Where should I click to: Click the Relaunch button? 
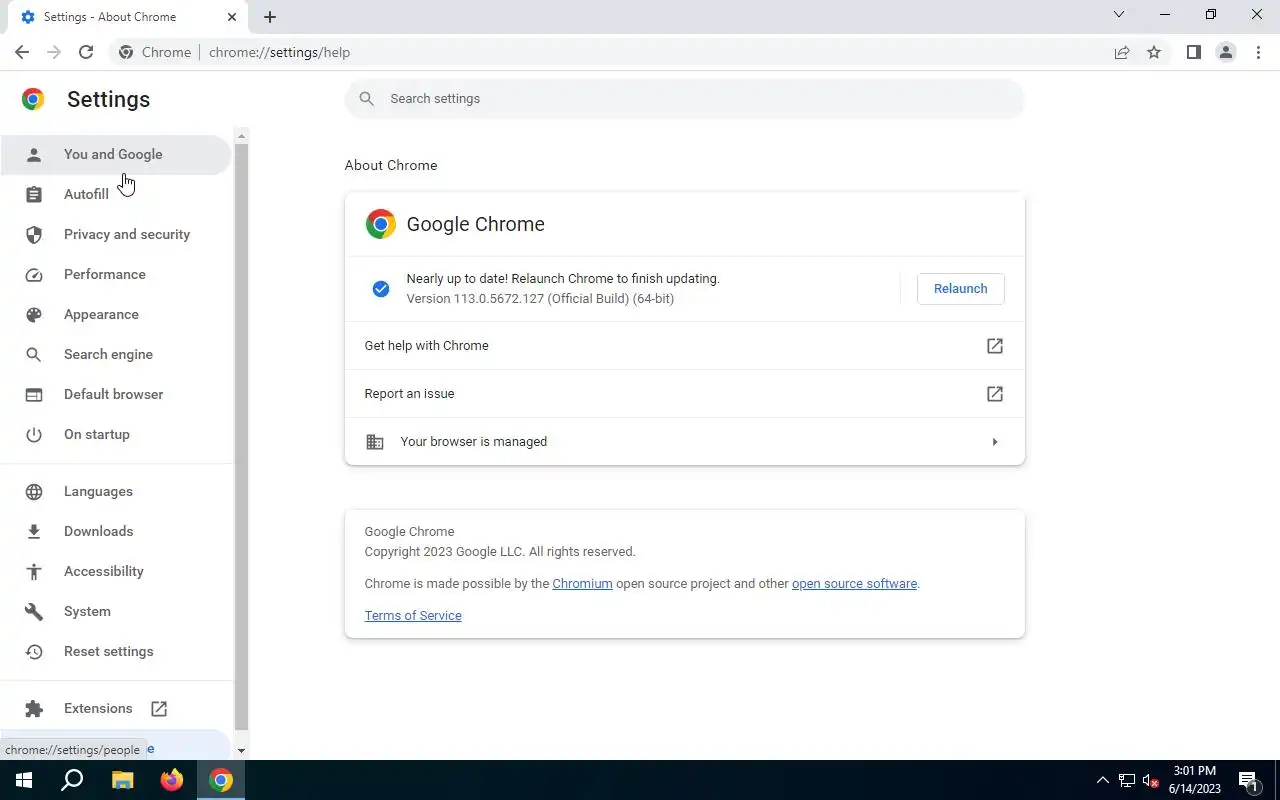click(960, 288)
